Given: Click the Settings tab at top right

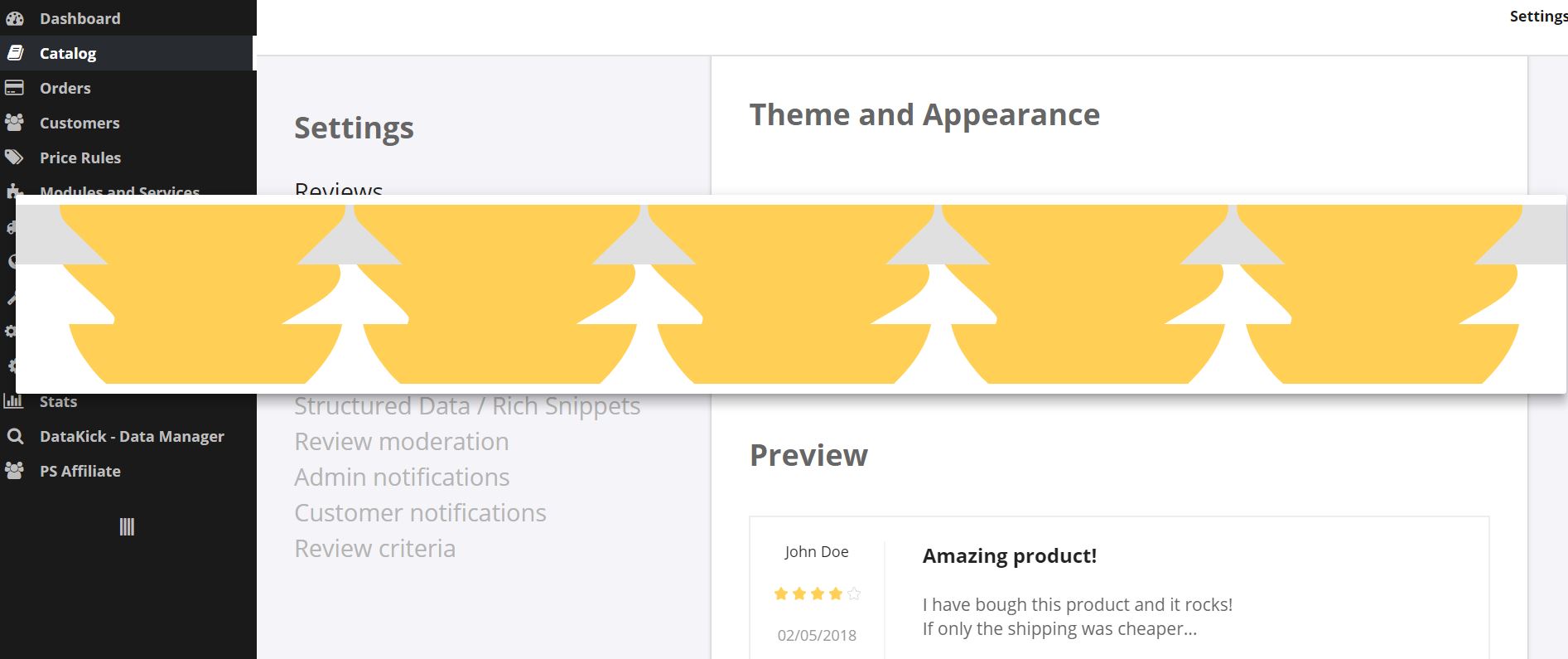Looking at the screenshot, I should click(x=1537, y=17).
